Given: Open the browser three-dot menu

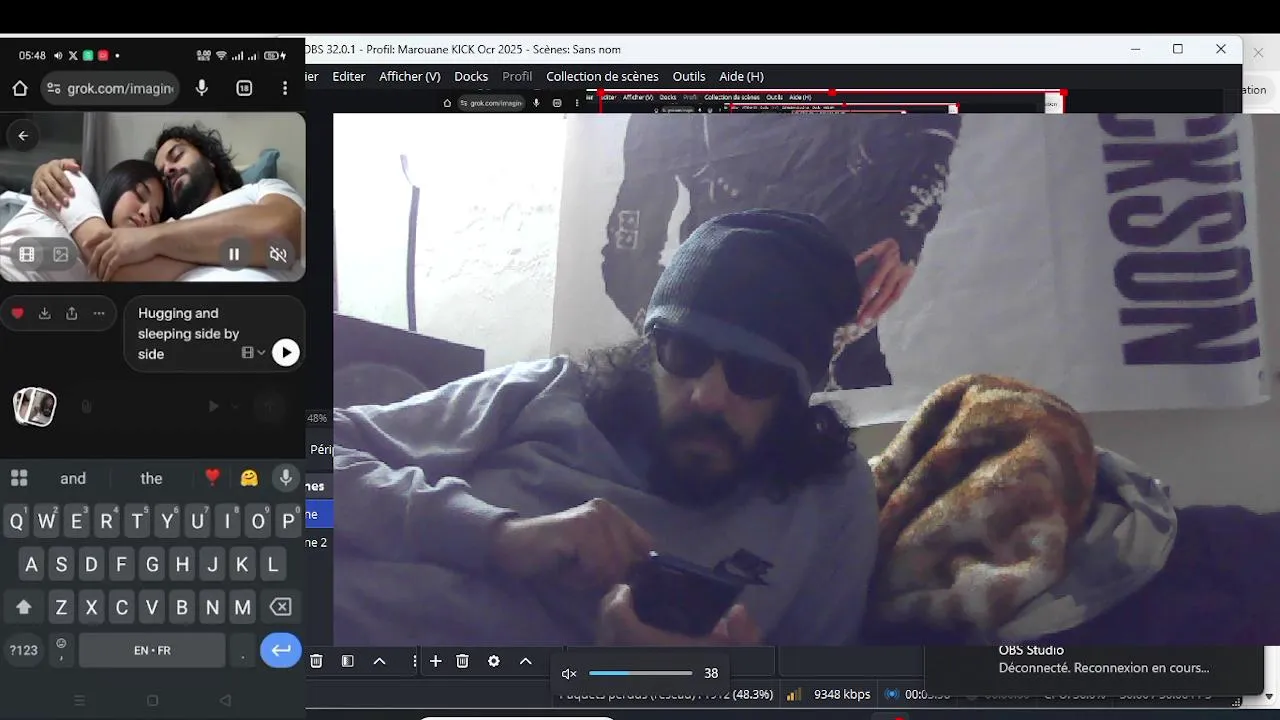Looking at the screenshot, I should point(285,88).
